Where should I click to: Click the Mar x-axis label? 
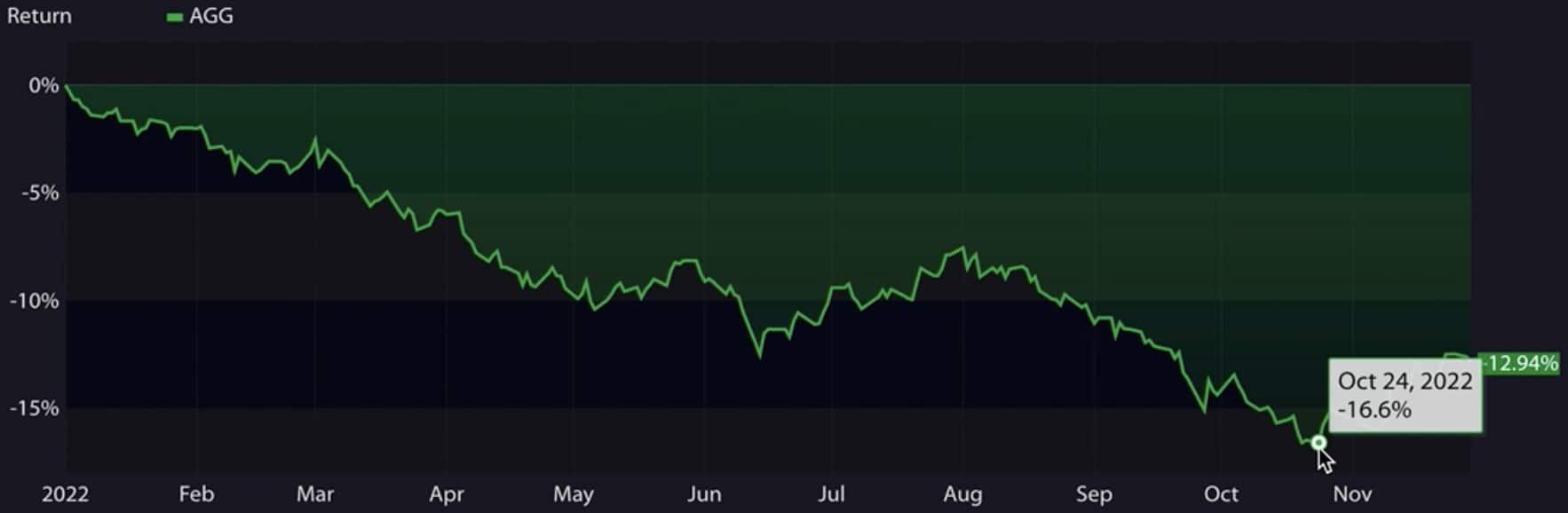[x=315, y=493]
